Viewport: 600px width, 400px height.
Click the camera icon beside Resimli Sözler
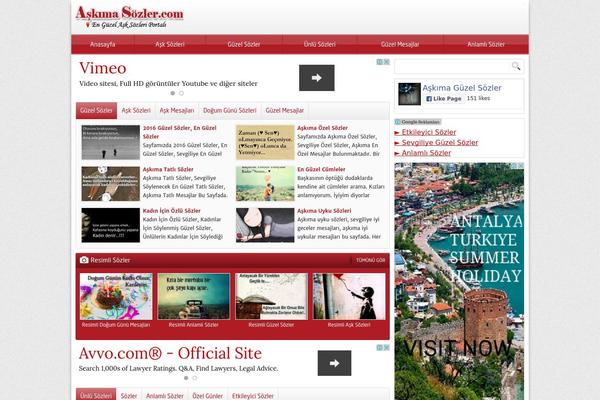pyautogui.click(x=84, y=260)
